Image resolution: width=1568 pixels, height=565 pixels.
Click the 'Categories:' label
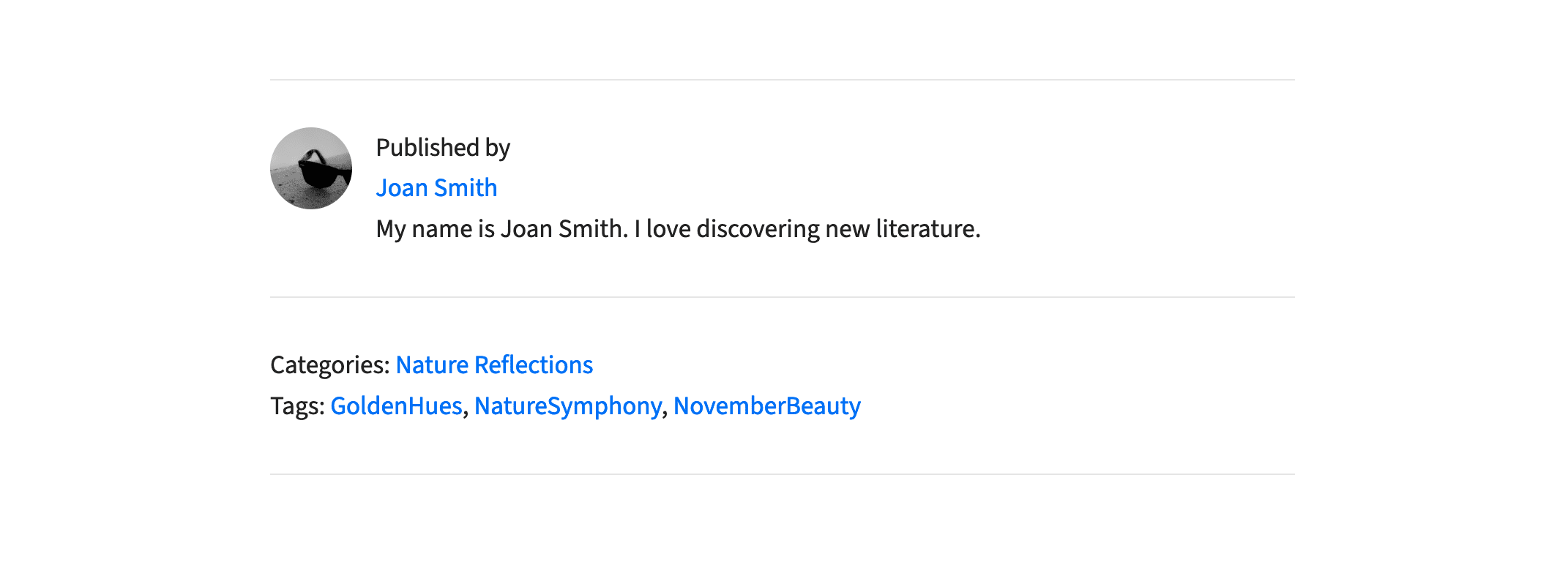click(330, 364)
